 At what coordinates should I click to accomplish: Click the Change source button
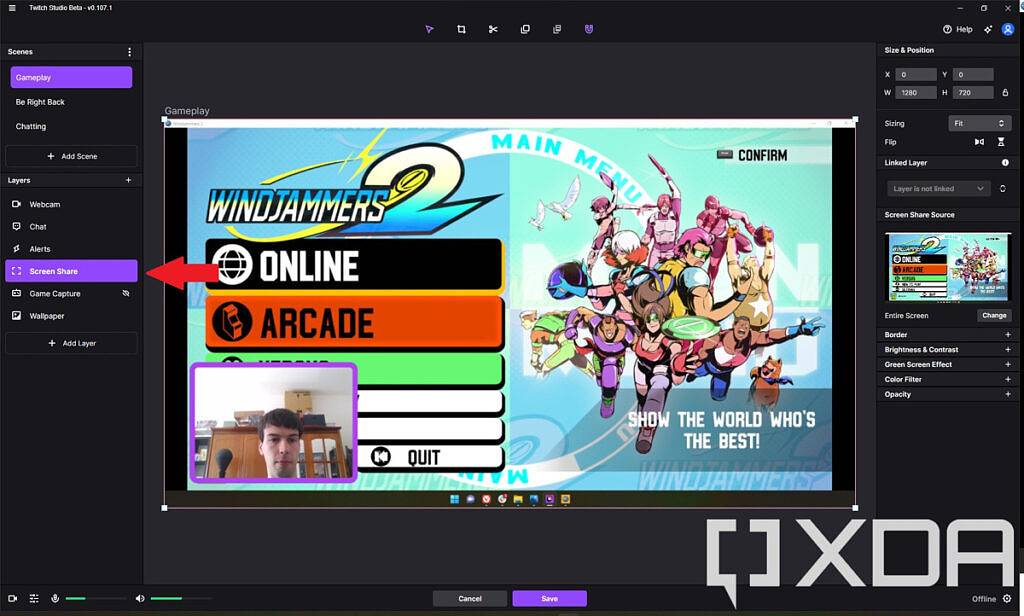tap(994, 316)
